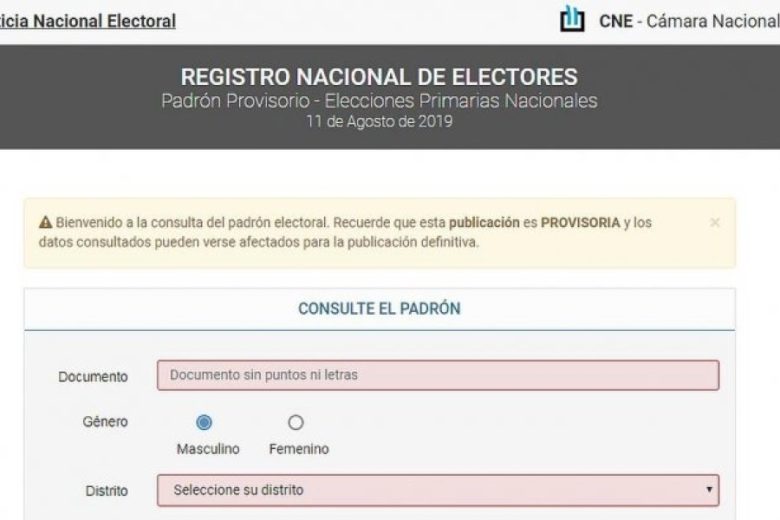Click the CONSULTE EL PADRÓN panel heading
Image resolution: width=780 pixels, height=520 pixels.
tap(379, 309)
